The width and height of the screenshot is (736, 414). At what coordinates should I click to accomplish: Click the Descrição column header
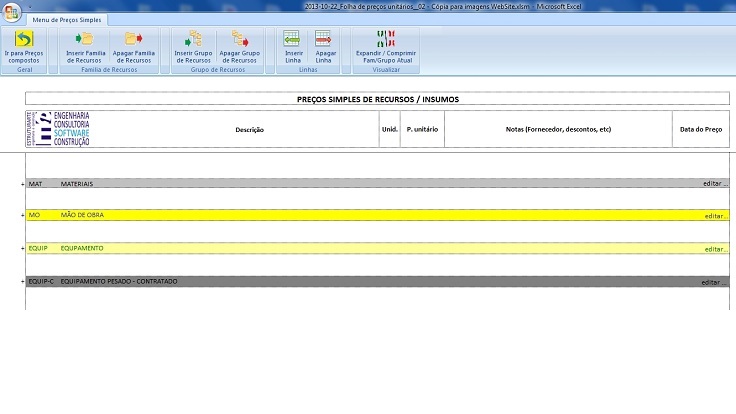click(249, 130)
